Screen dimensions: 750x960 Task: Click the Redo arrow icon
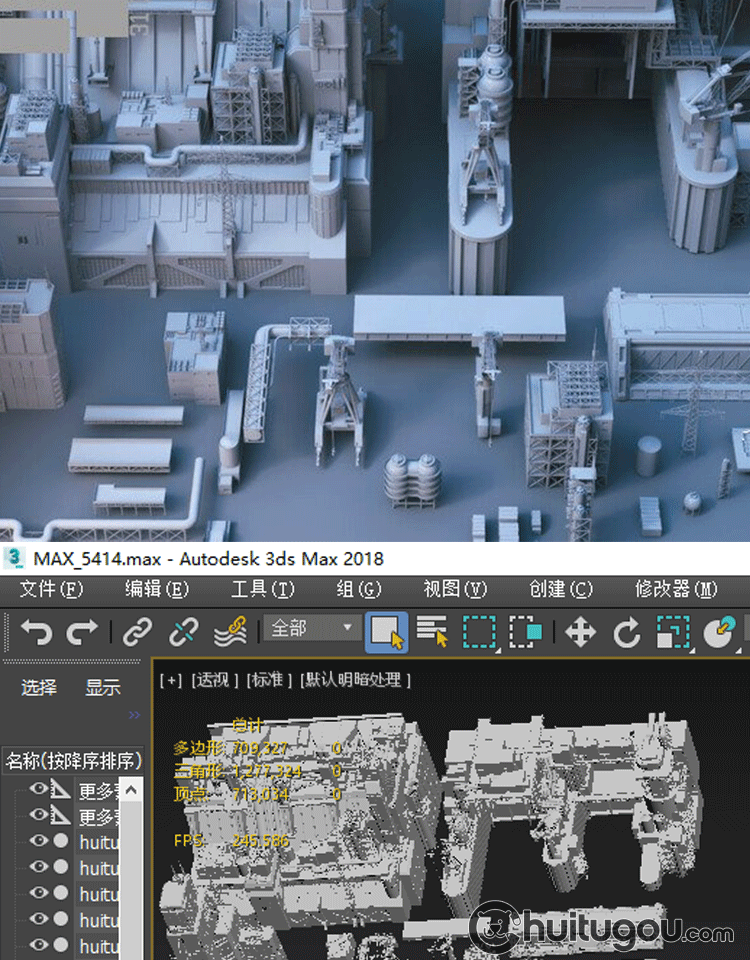82,632
